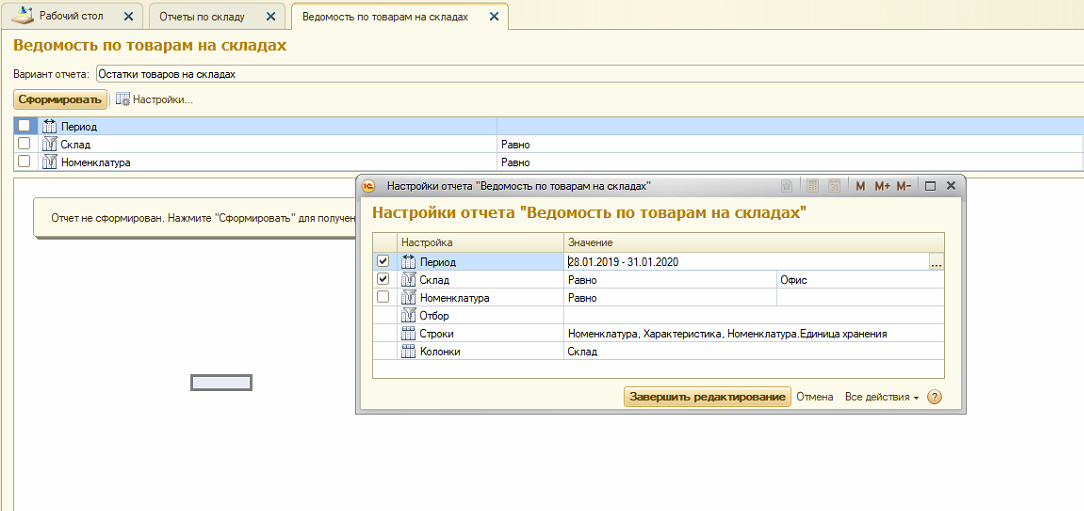Click Строки rows icon in dialog

point(408,333)
